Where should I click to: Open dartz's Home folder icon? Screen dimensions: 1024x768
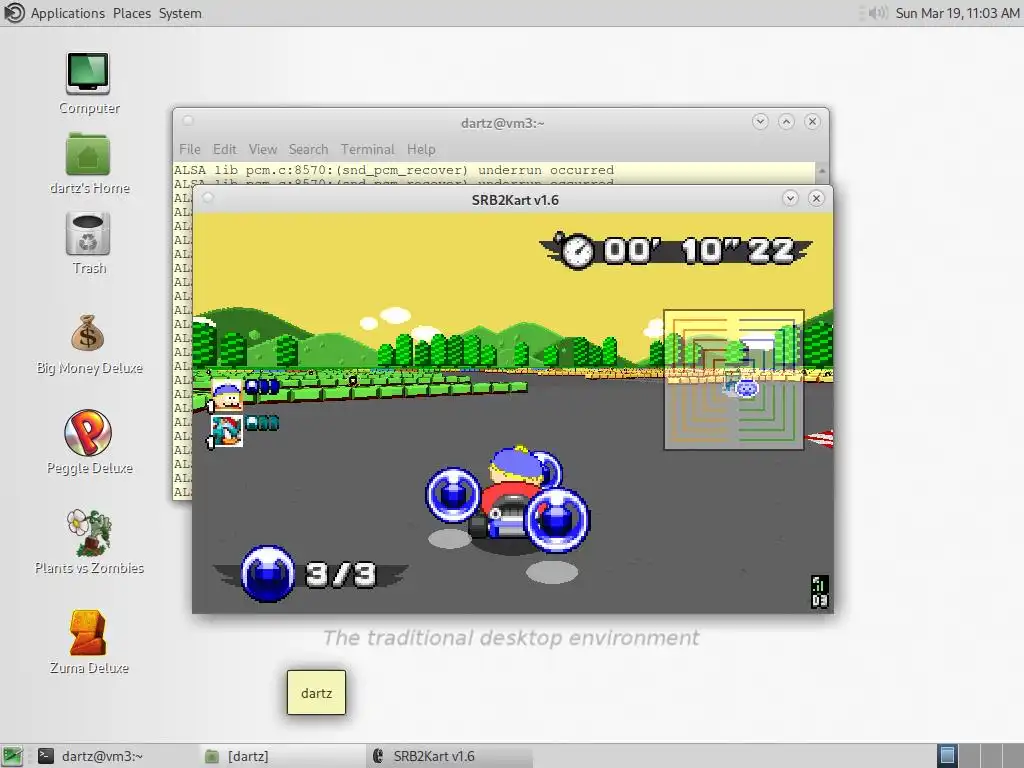pos(88,153)
